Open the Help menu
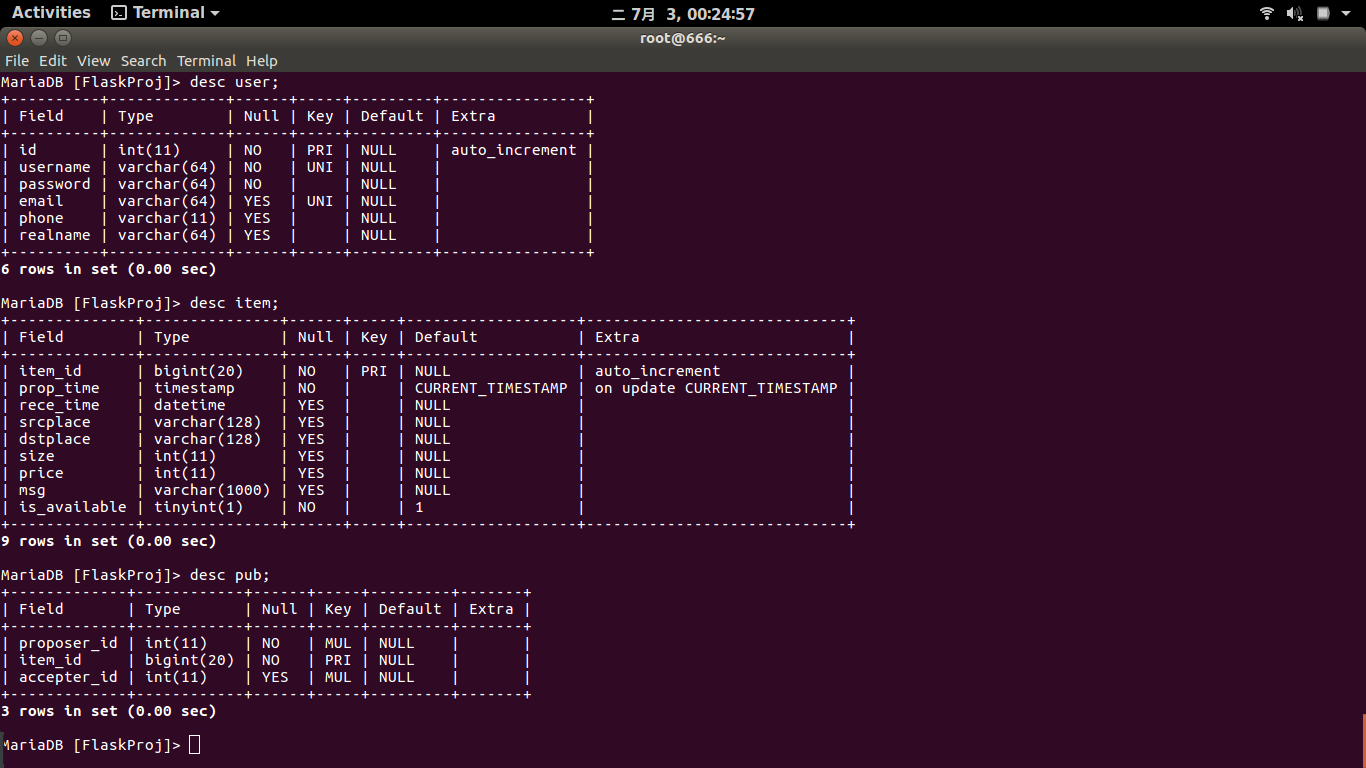This screenshot has width=1366, height=768. (262, 61)
